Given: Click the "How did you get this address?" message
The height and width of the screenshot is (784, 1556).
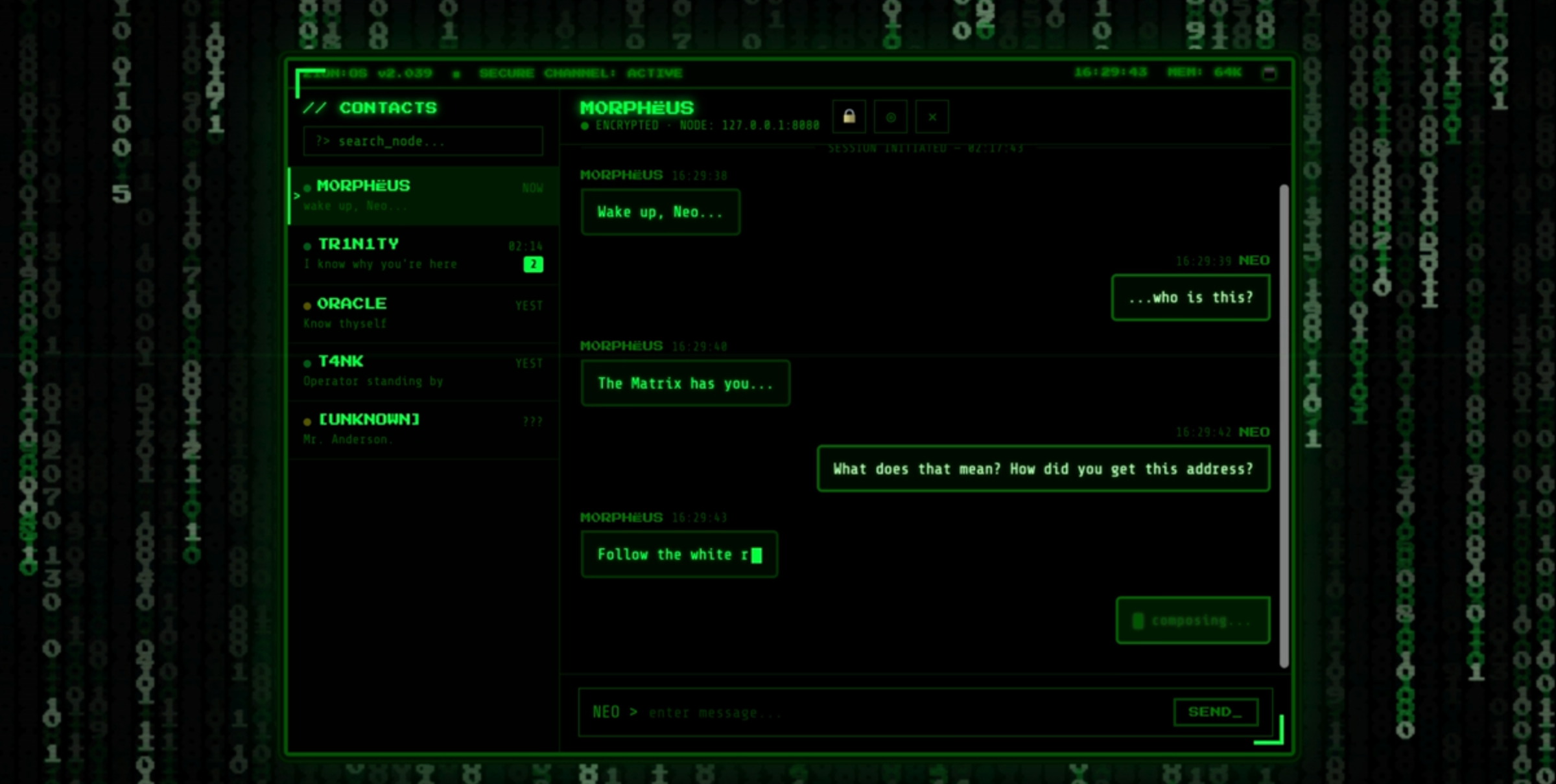Looking at the screenshot, I should (x=1043, y=468).
